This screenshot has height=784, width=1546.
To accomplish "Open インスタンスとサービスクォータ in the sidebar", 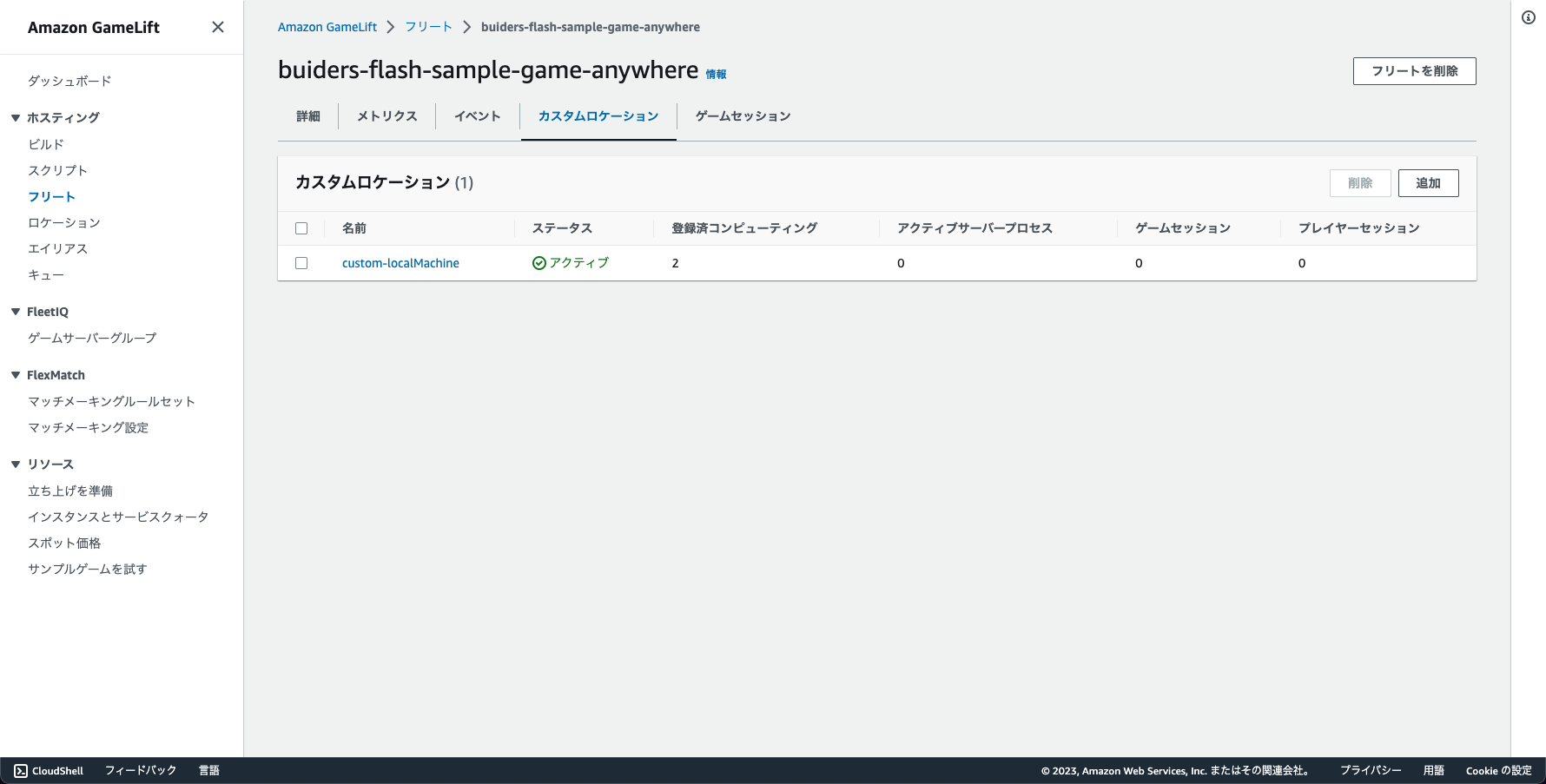I will (x=118, y=517).
